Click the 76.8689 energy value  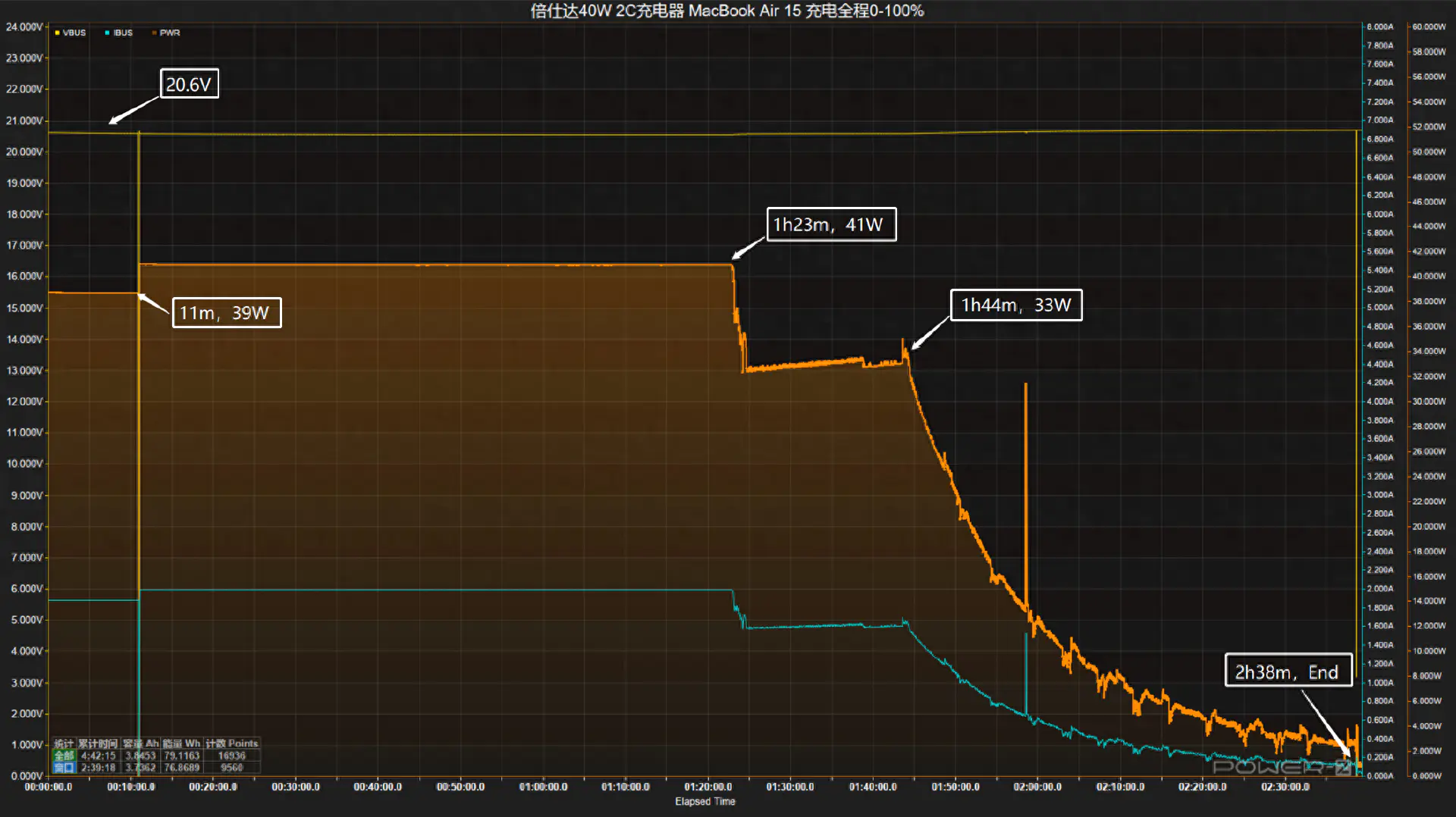pyautogui.click(x=181, y=768)
